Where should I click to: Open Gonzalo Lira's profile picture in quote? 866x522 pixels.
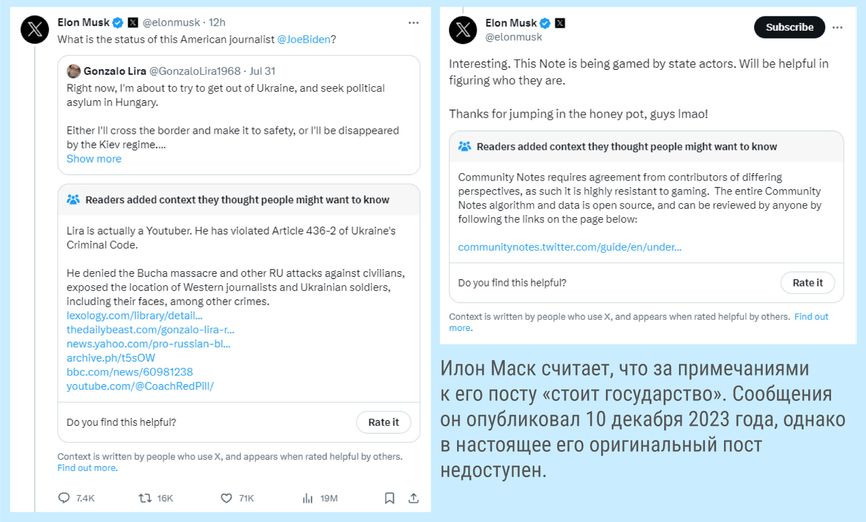pos(73,71)
